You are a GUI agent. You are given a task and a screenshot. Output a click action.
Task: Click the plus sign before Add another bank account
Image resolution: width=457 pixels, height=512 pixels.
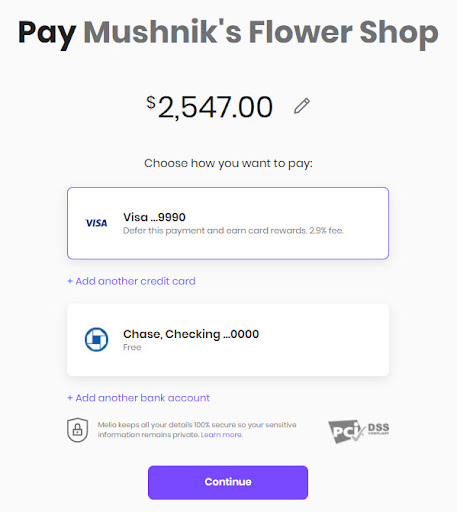pos(70,398)
